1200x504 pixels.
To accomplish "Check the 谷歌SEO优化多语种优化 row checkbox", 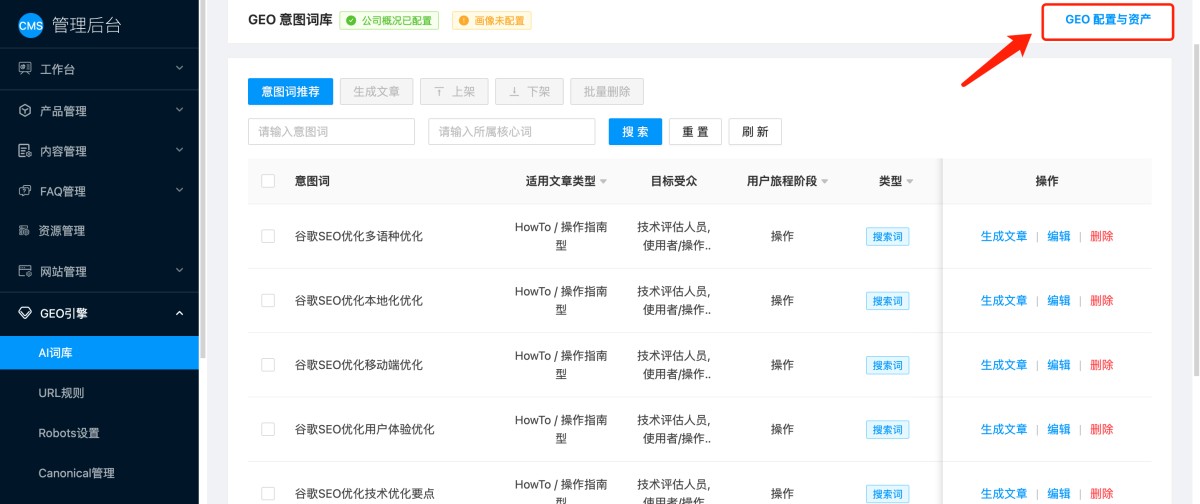I will [x=268, y=236].
